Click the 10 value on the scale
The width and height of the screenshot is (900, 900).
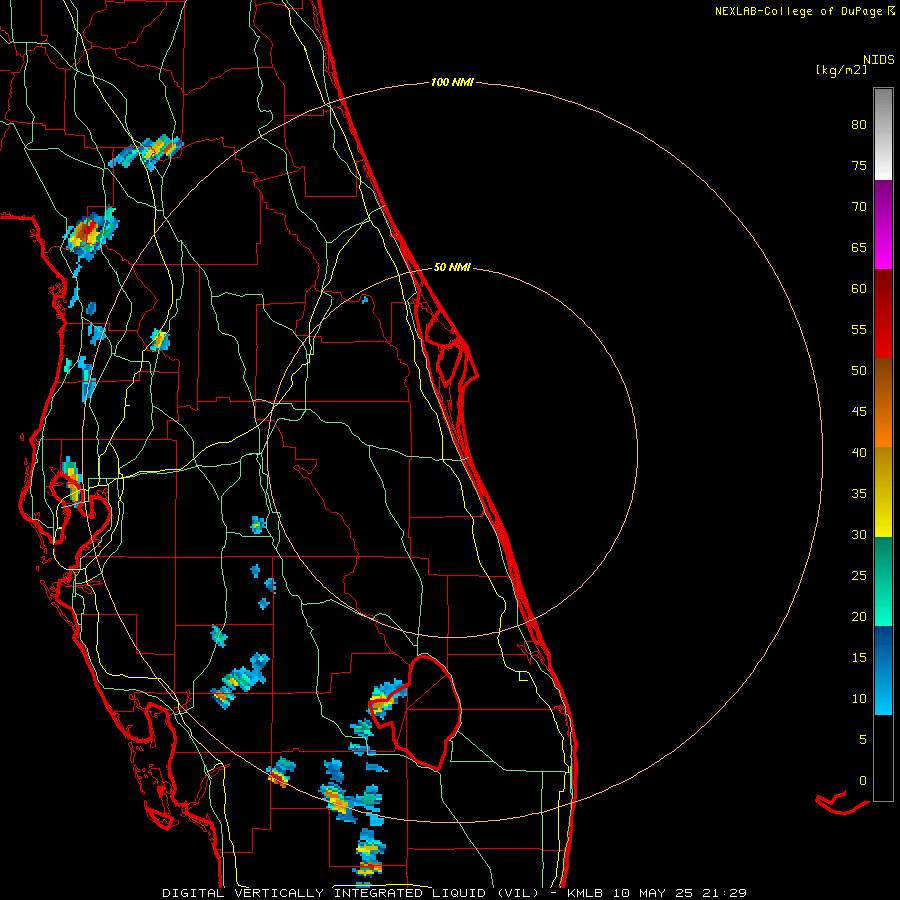coord(859,699)
